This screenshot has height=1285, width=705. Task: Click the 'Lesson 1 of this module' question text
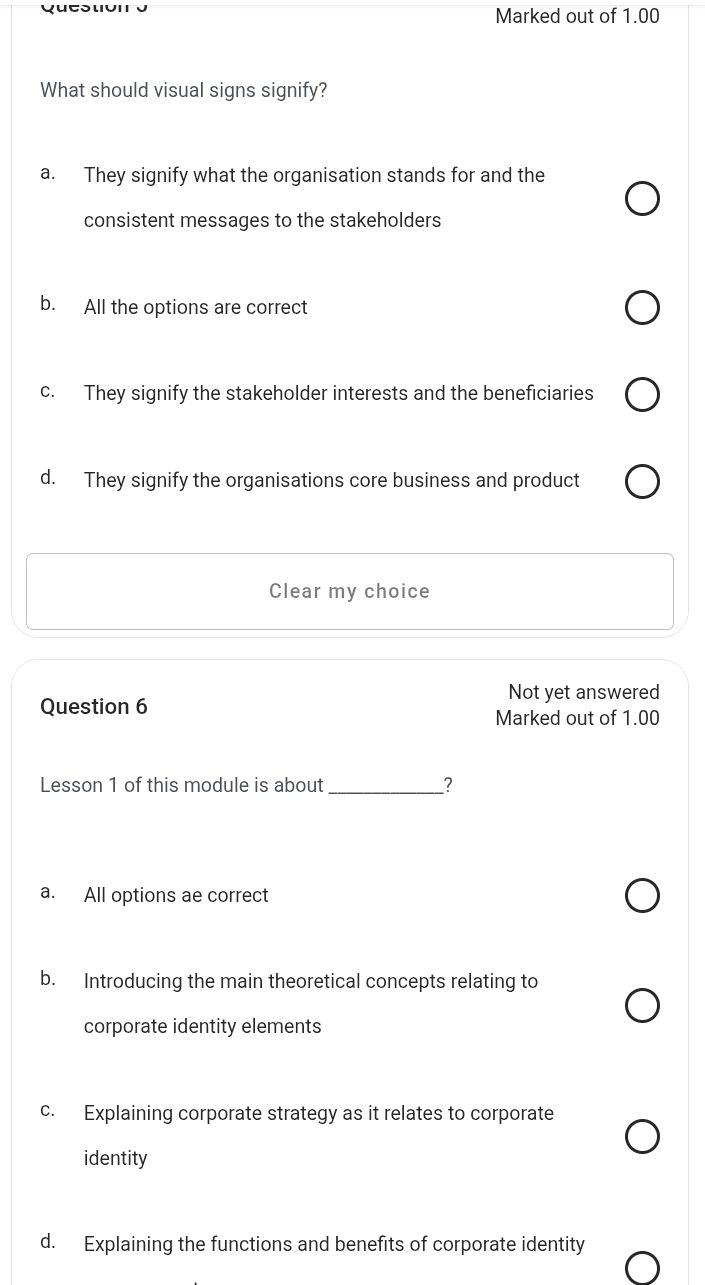(182, 786)
